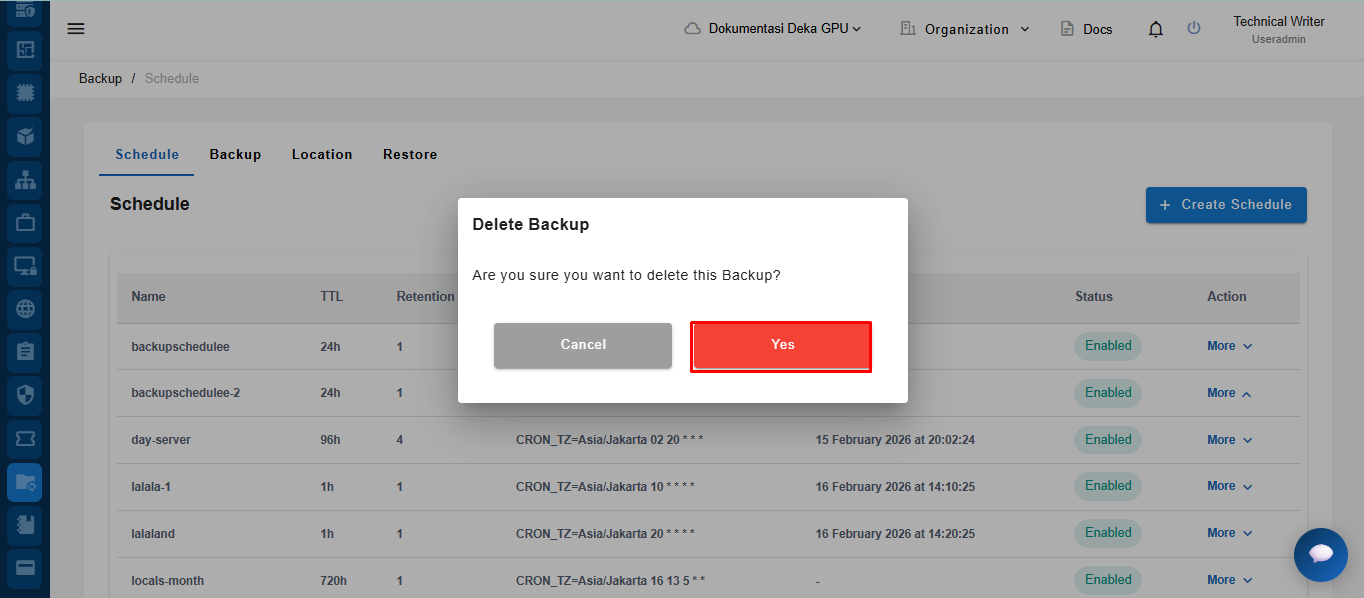1364x598 pixels.
Task: Confirm deletion with the Yes button
Action: point(781,345)
